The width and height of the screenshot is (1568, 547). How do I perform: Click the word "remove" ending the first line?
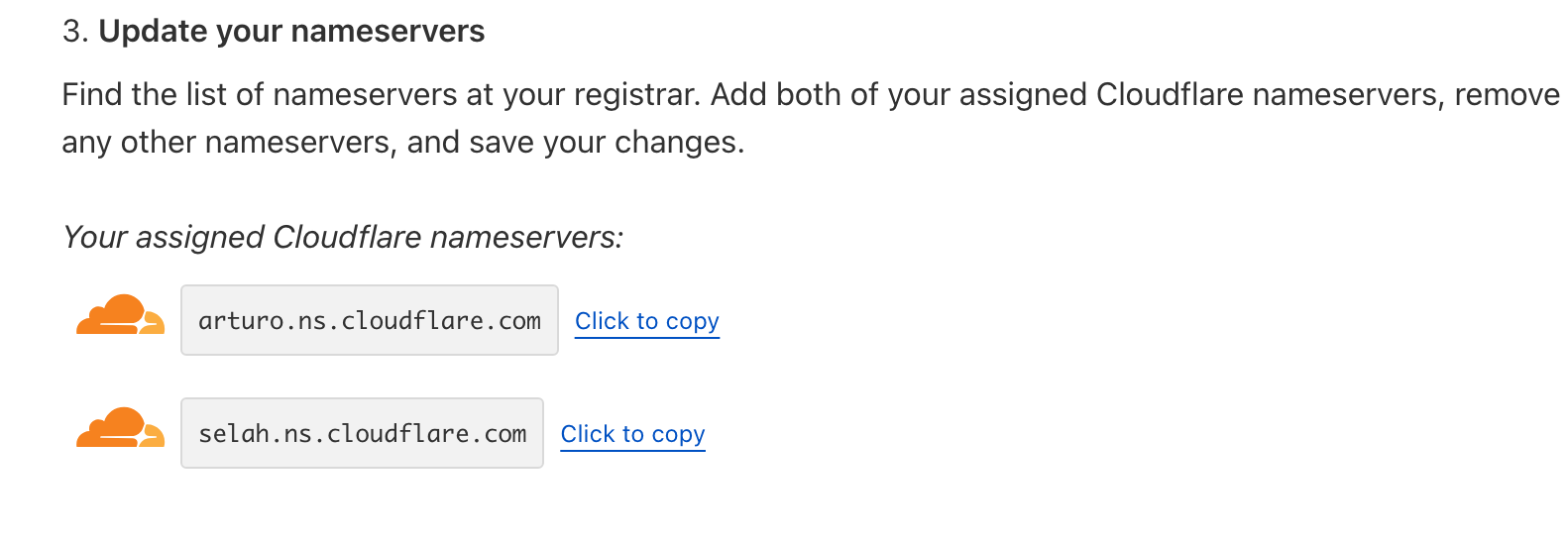pyautogui.click(x=1507, y=95)
